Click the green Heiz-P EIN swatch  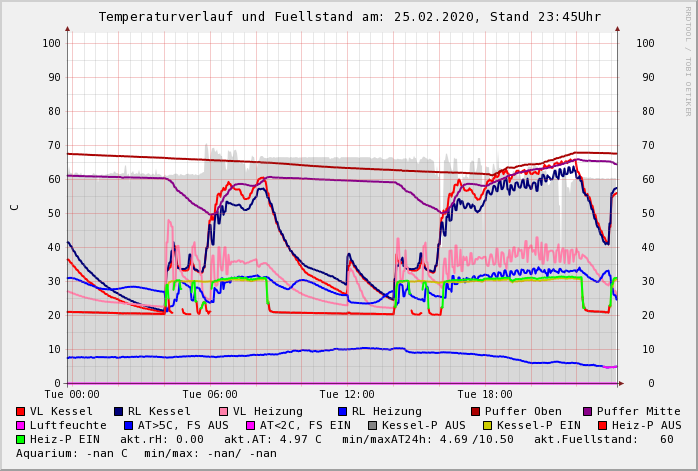(x=21, y=439)
